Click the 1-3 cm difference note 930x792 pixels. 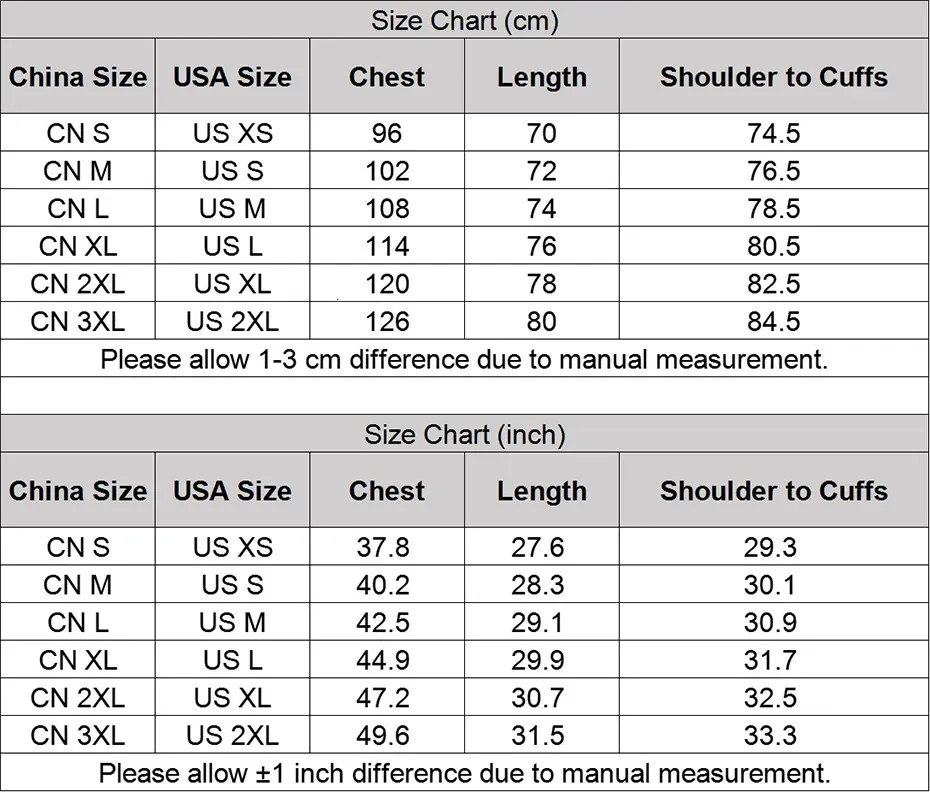(465, 359)
